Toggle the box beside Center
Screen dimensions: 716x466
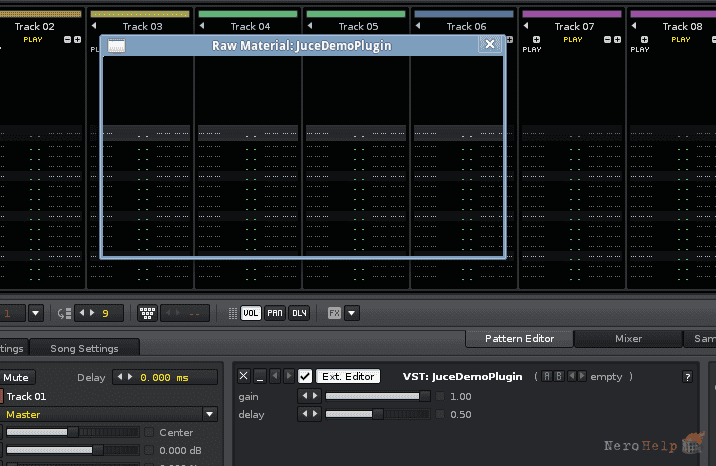(x=149, y=432)
